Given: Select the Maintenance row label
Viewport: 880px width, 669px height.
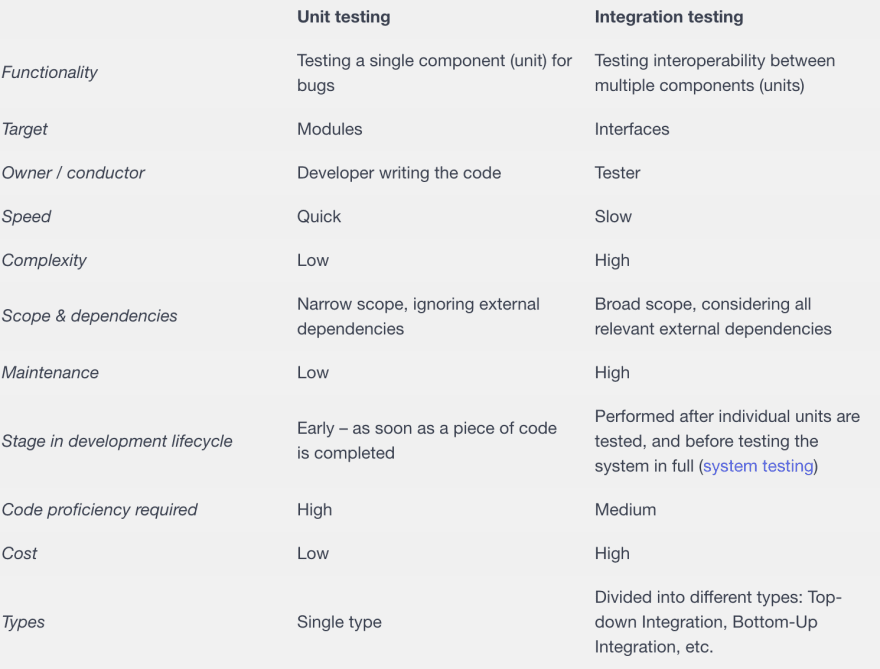Looking at the screenshot, I should point(50,373).
